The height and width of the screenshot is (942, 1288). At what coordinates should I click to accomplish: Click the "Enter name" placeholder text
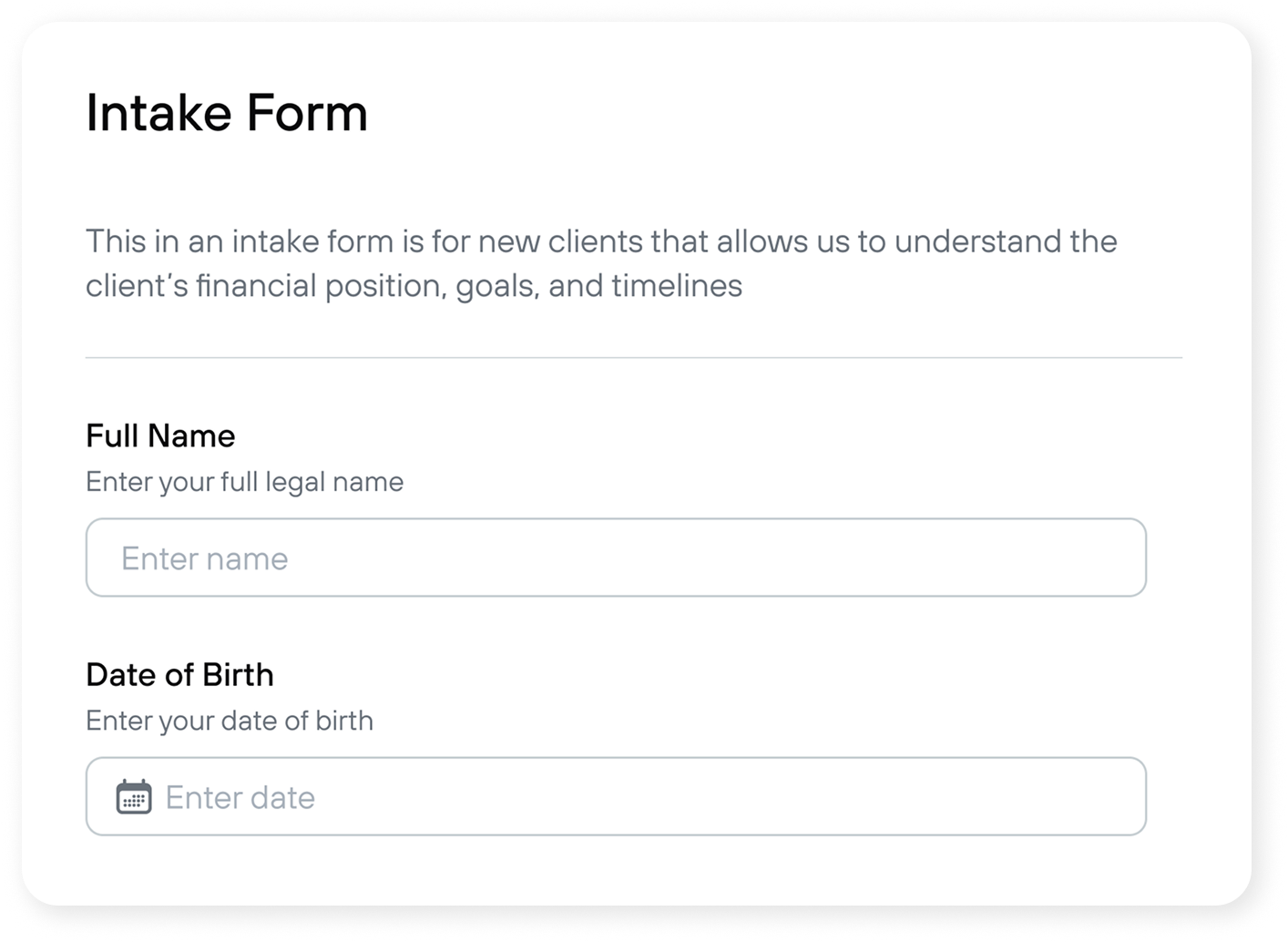[x=204, y=558]
